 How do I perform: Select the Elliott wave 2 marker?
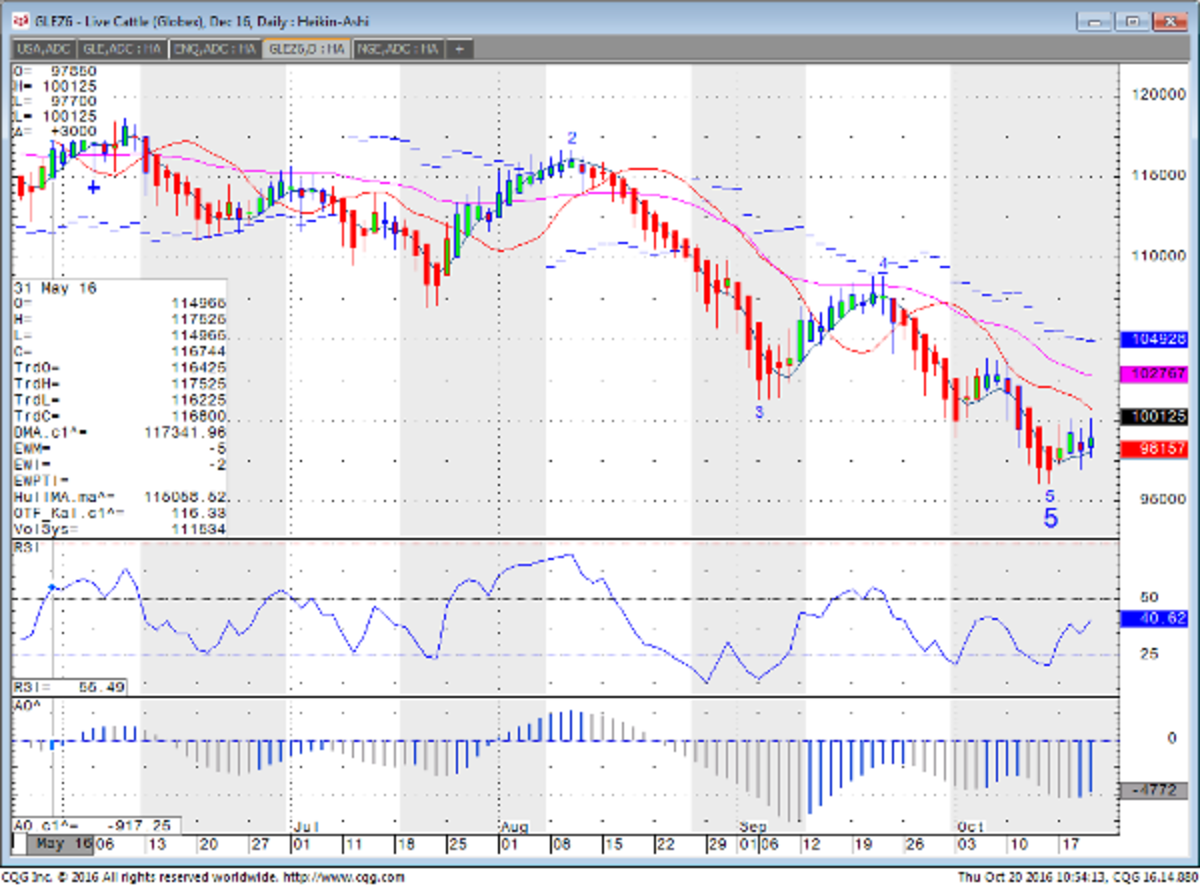572,138
